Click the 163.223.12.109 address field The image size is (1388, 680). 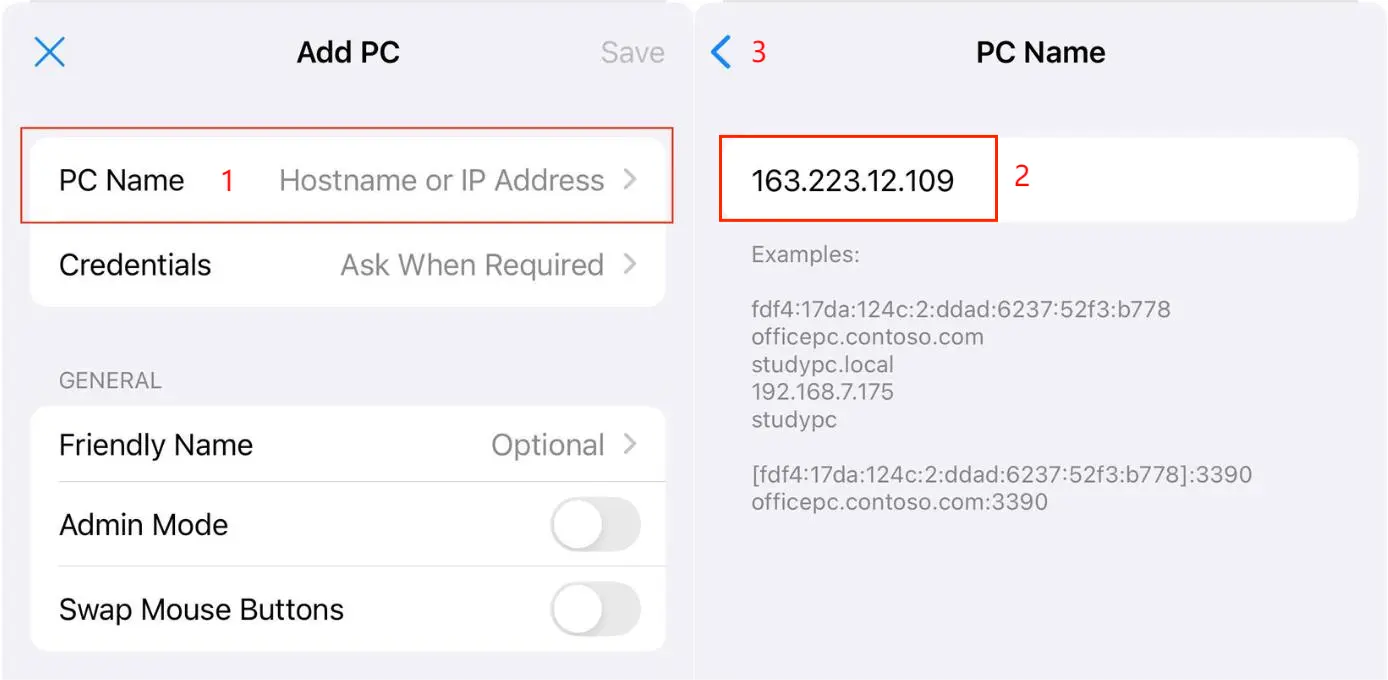(x=853, y=181)
